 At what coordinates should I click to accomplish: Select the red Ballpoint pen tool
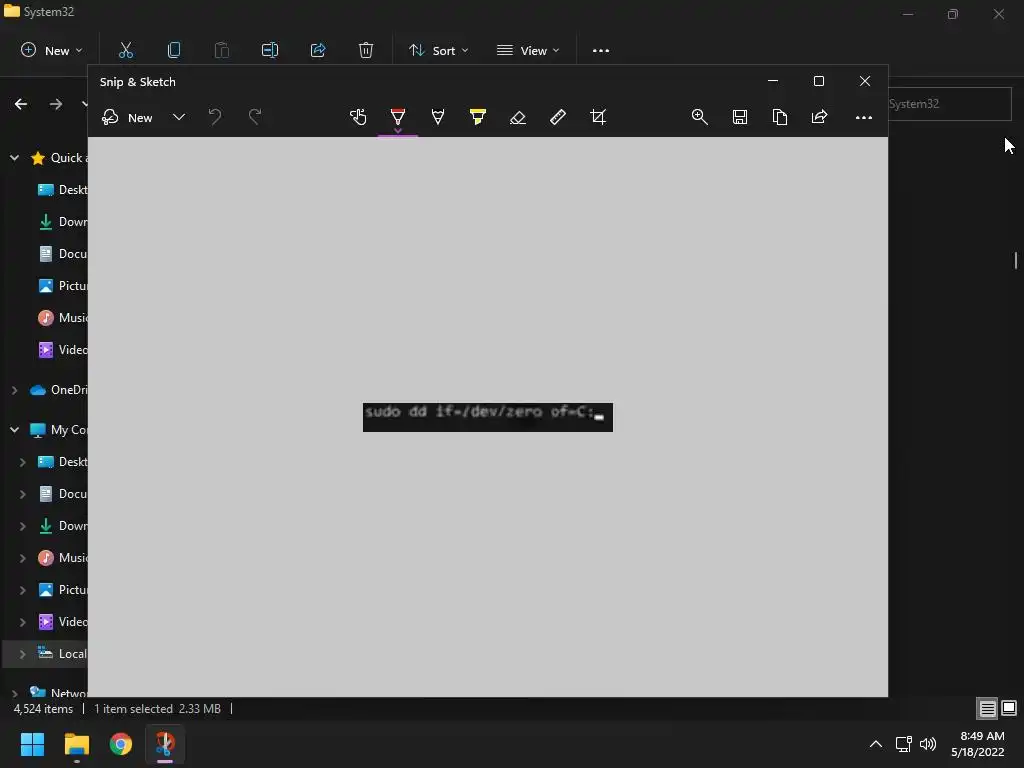(398, 117)
